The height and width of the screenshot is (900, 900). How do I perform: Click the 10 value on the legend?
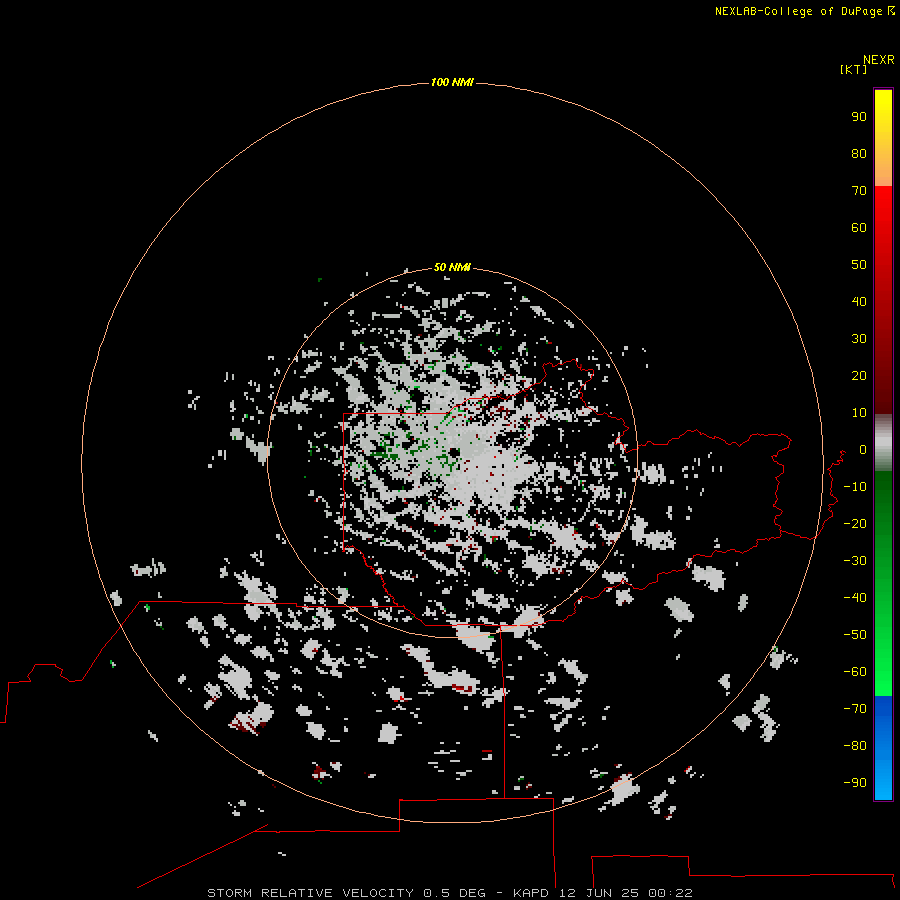[x=859, y=413]
